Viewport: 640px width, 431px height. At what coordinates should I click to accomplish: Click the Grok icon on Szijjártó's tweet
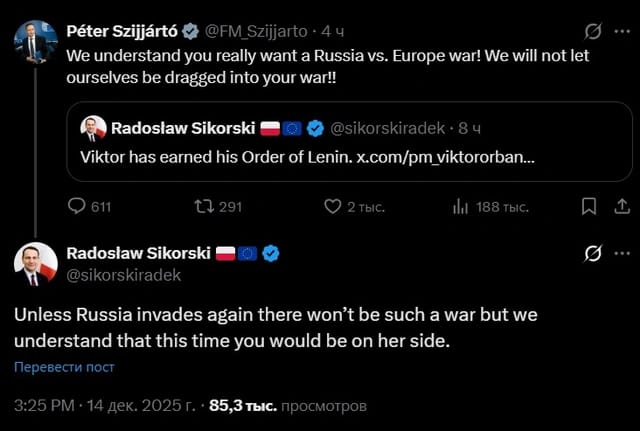pyautogui.click(x=593, y=31)
